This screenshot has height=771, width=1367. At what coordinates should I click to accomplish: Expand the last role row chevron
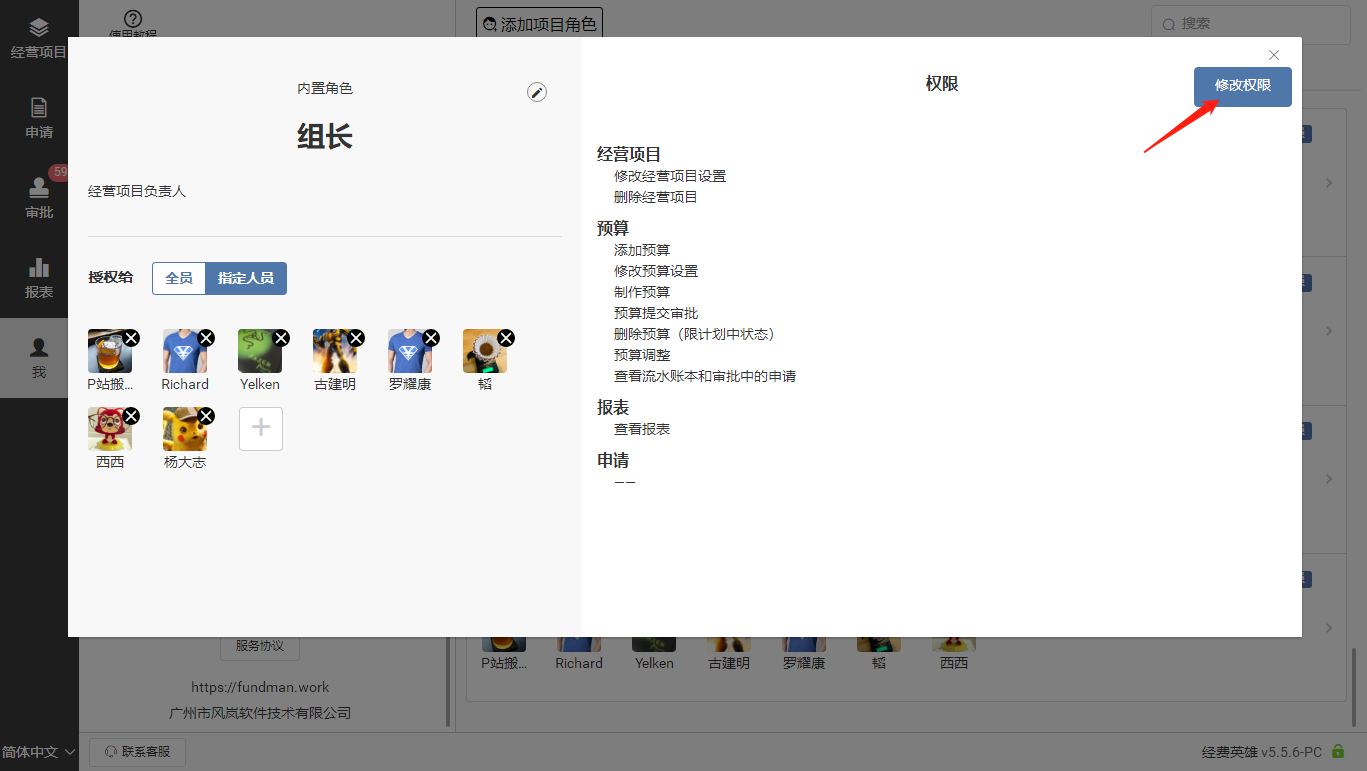1329,627
